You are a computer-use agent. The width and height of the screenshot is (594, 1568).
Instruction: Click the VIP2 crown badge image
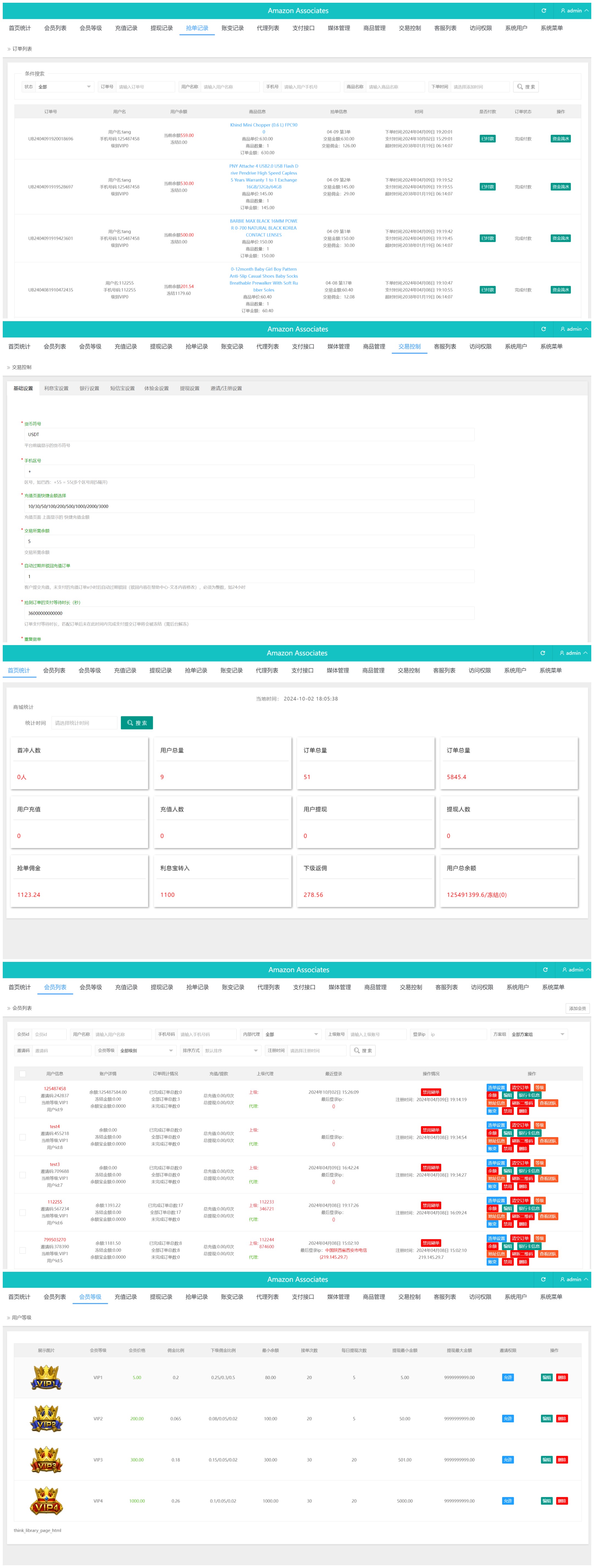[46, 1418]
